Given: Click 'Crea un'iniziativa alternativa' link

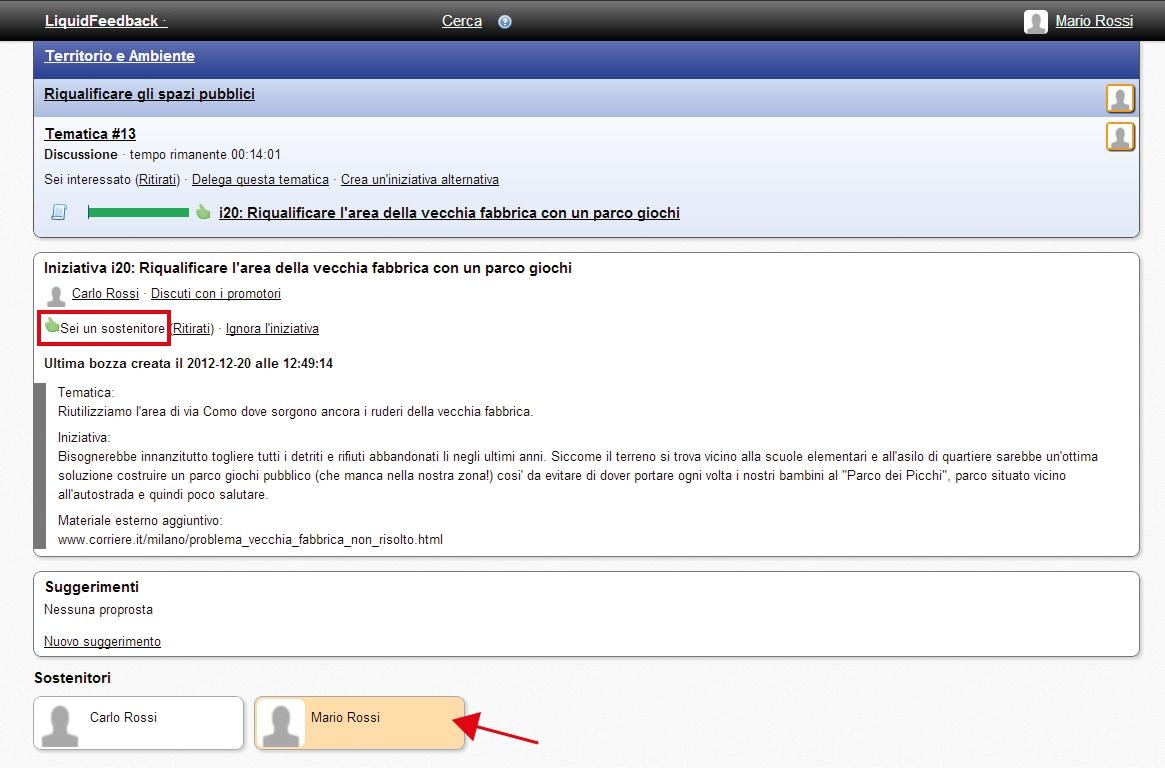Looking at the screenshot, I should coord(419,180).
